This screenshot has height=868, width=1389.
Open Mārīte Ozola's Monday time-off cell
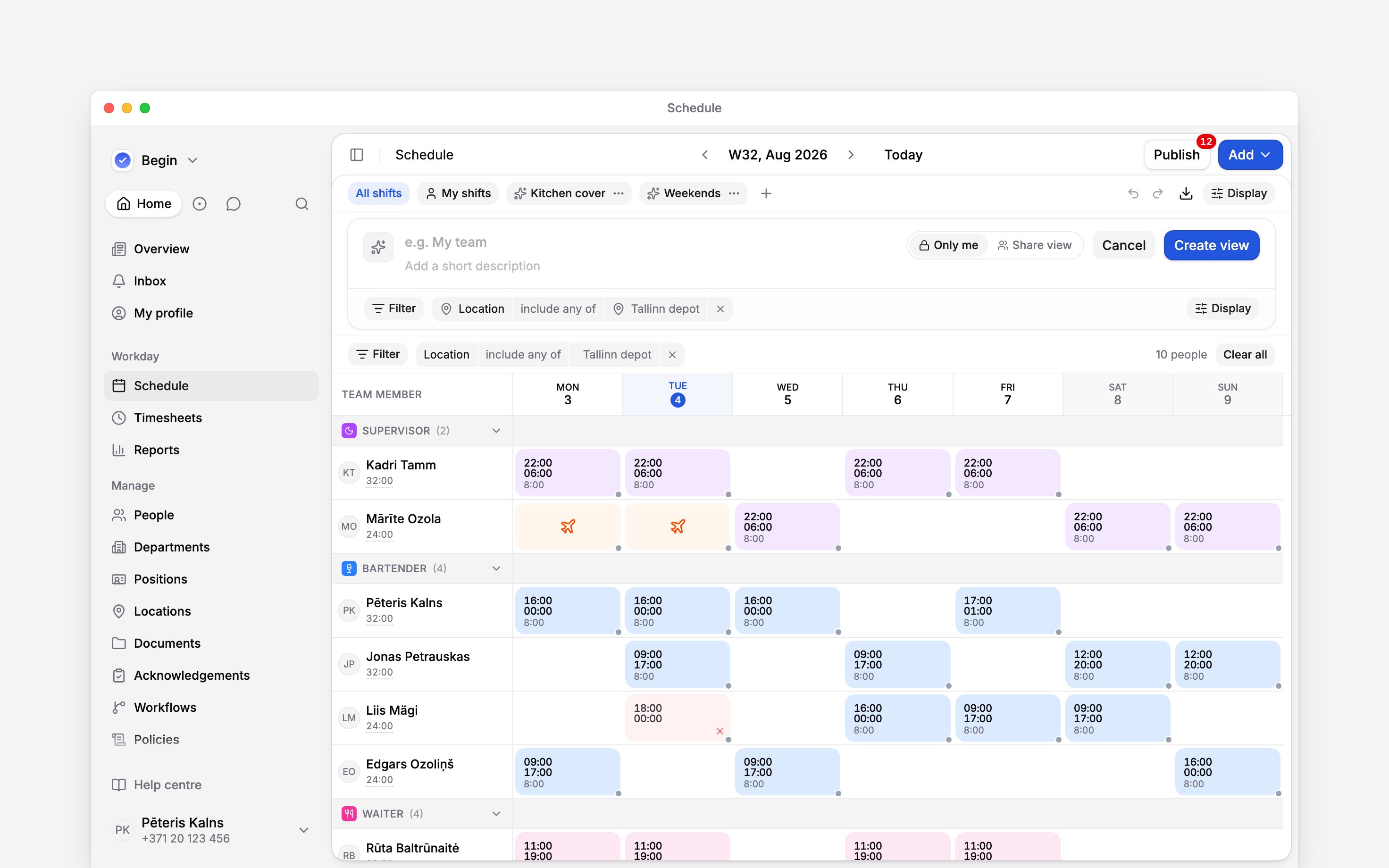pos(568,526)
